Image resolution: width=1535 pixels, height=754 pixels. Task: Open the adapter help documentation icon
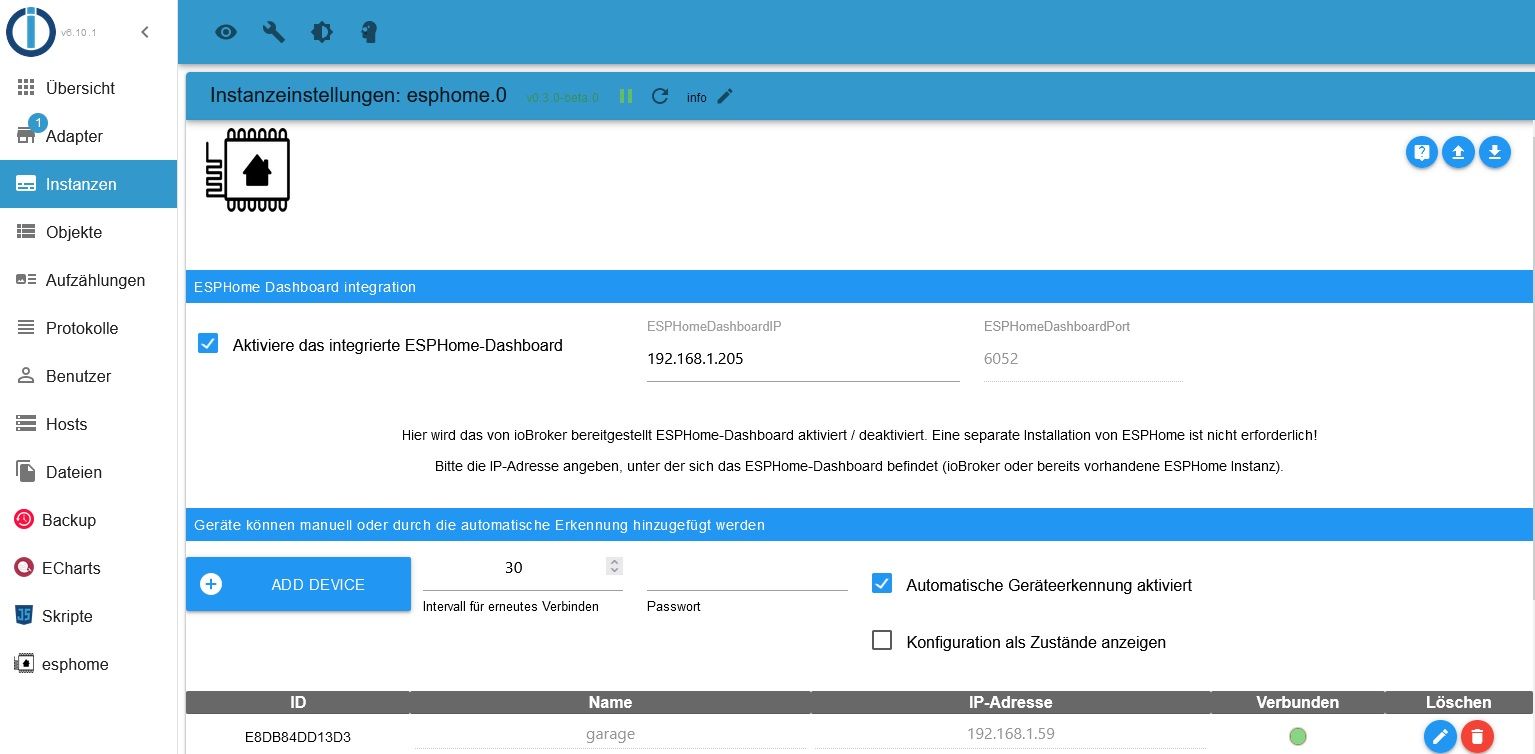click(x=1422, y=152)
